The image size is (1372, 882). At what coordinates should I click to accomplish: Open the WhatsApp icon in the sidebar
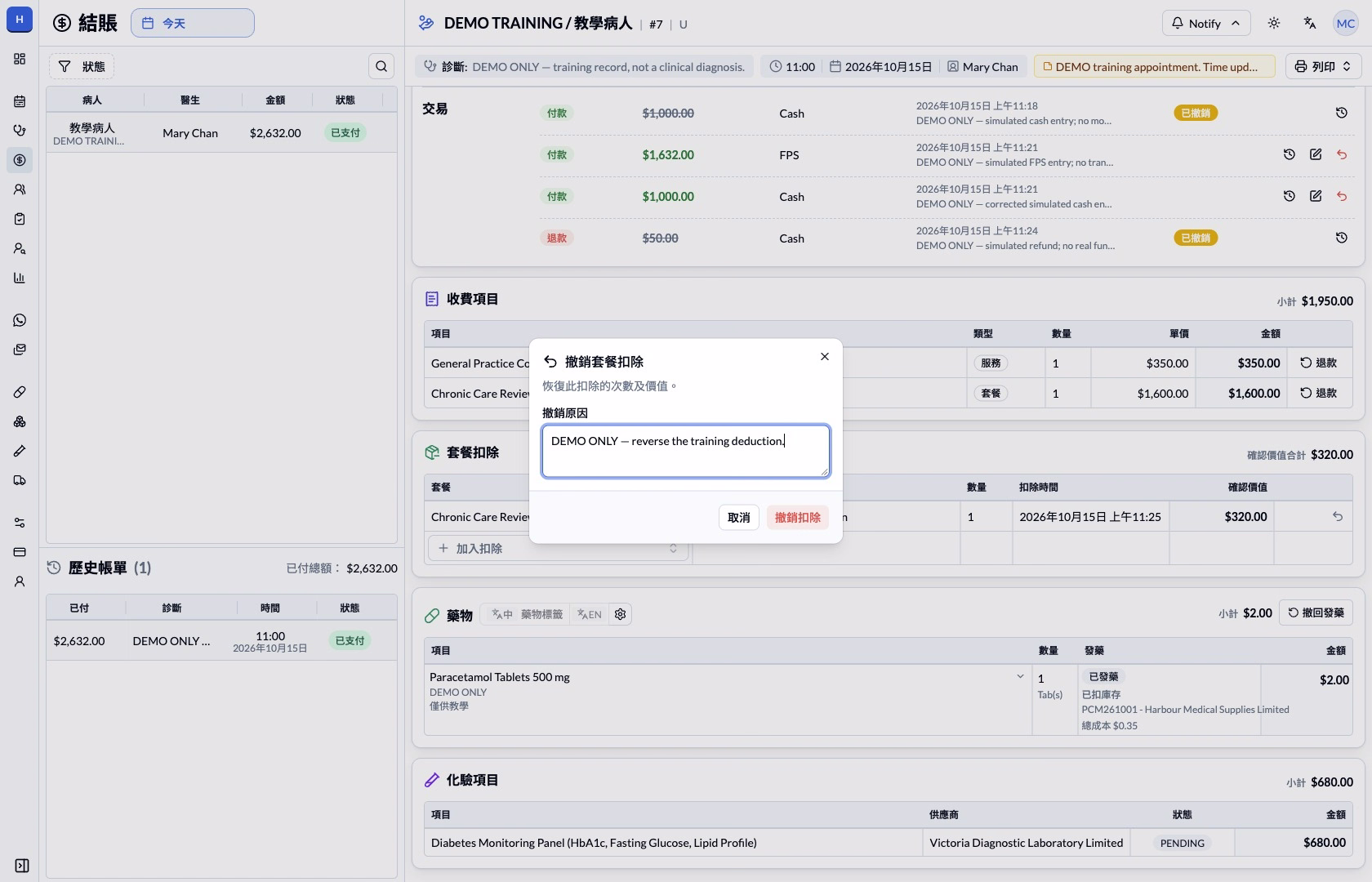[x=20, y=320]
